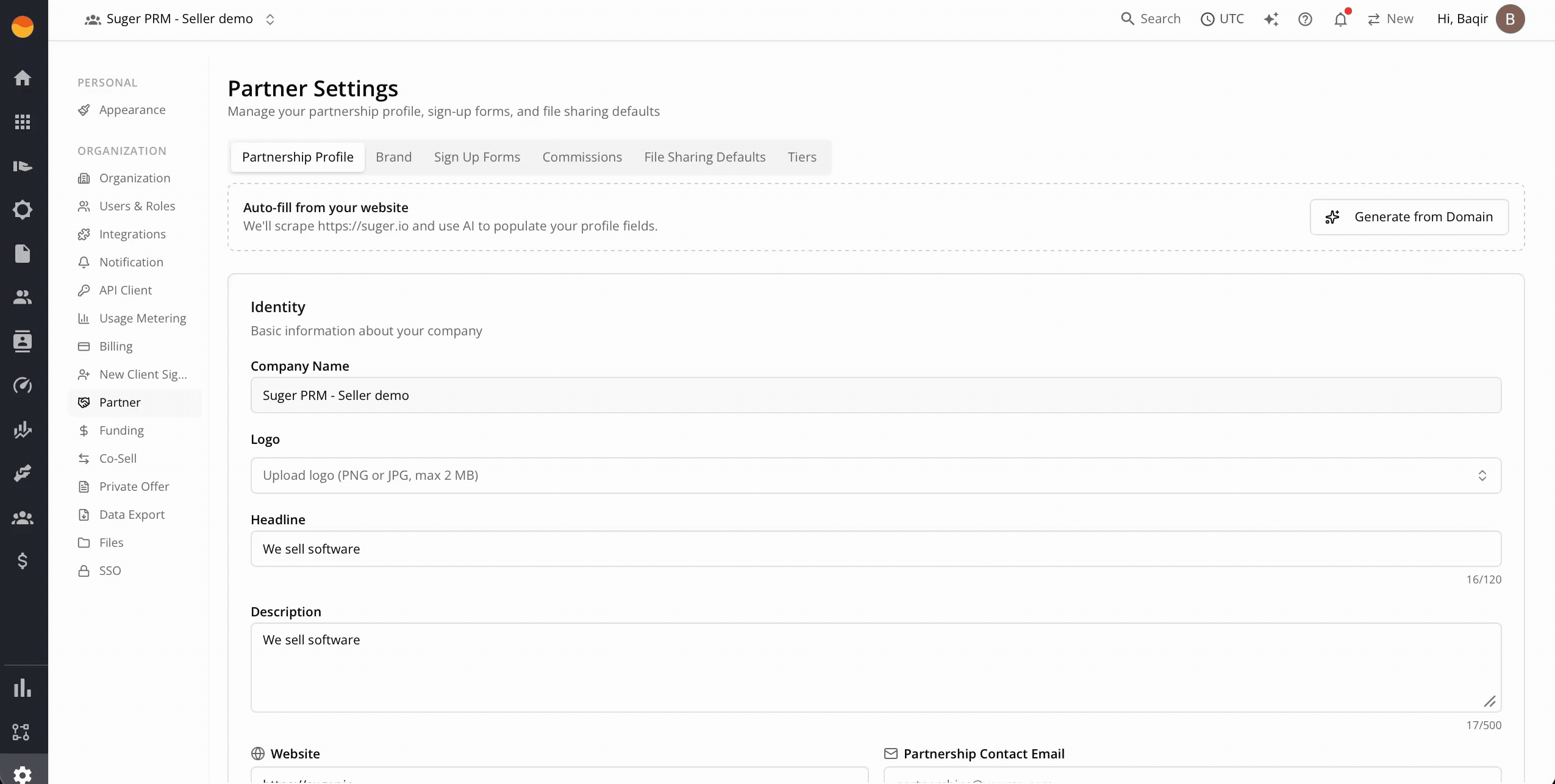Change the UTC timezone setting

click(1222, 19)
